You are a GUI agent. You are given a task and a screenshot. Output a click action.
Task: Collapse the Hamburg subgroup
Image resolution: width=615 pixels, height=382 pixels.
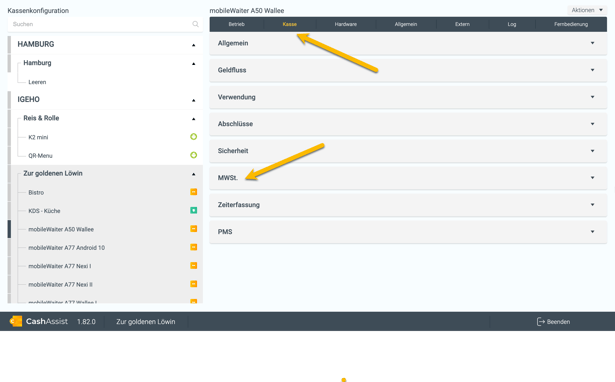[x=193, y=63]
